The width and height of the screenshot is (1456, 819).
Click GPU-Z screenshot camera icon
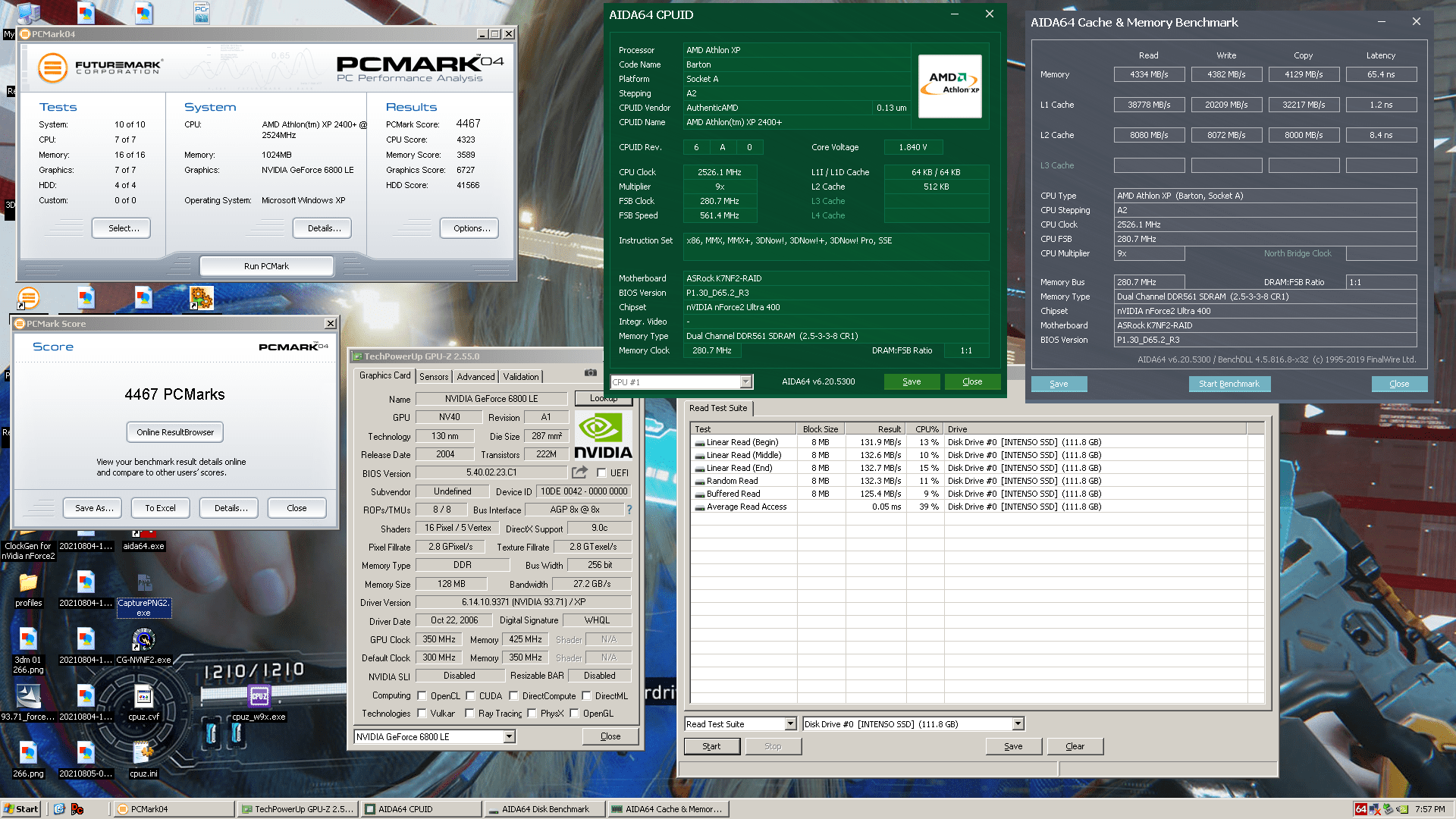pyautogui.click(x=591, y=372)
